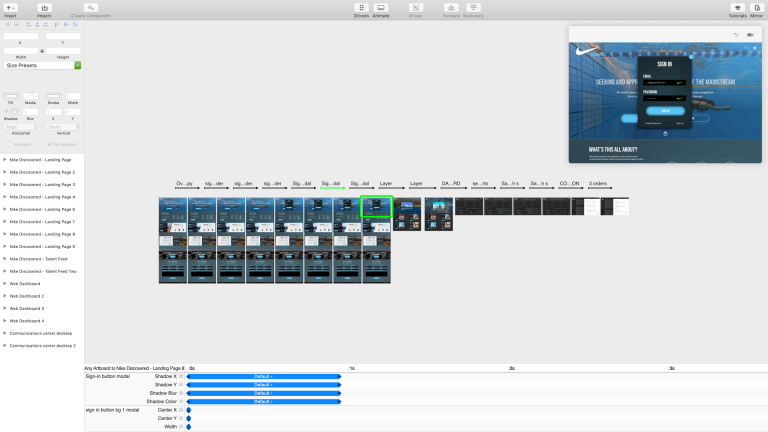This screenshot has width=768, height=432.
Task: Click the Default curve on Shadow X
Action: [x=264, y=376]
